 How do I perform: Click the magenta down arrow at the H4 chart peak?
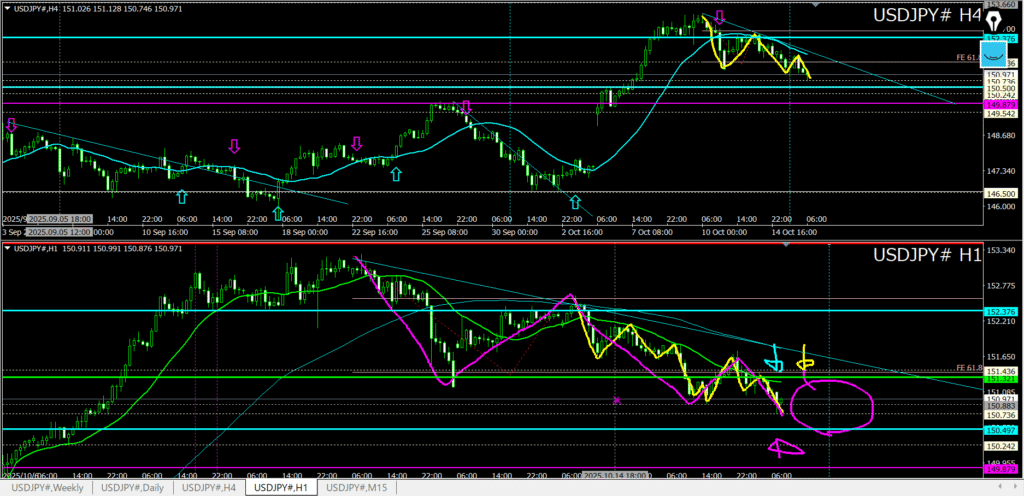click(719, 18)
